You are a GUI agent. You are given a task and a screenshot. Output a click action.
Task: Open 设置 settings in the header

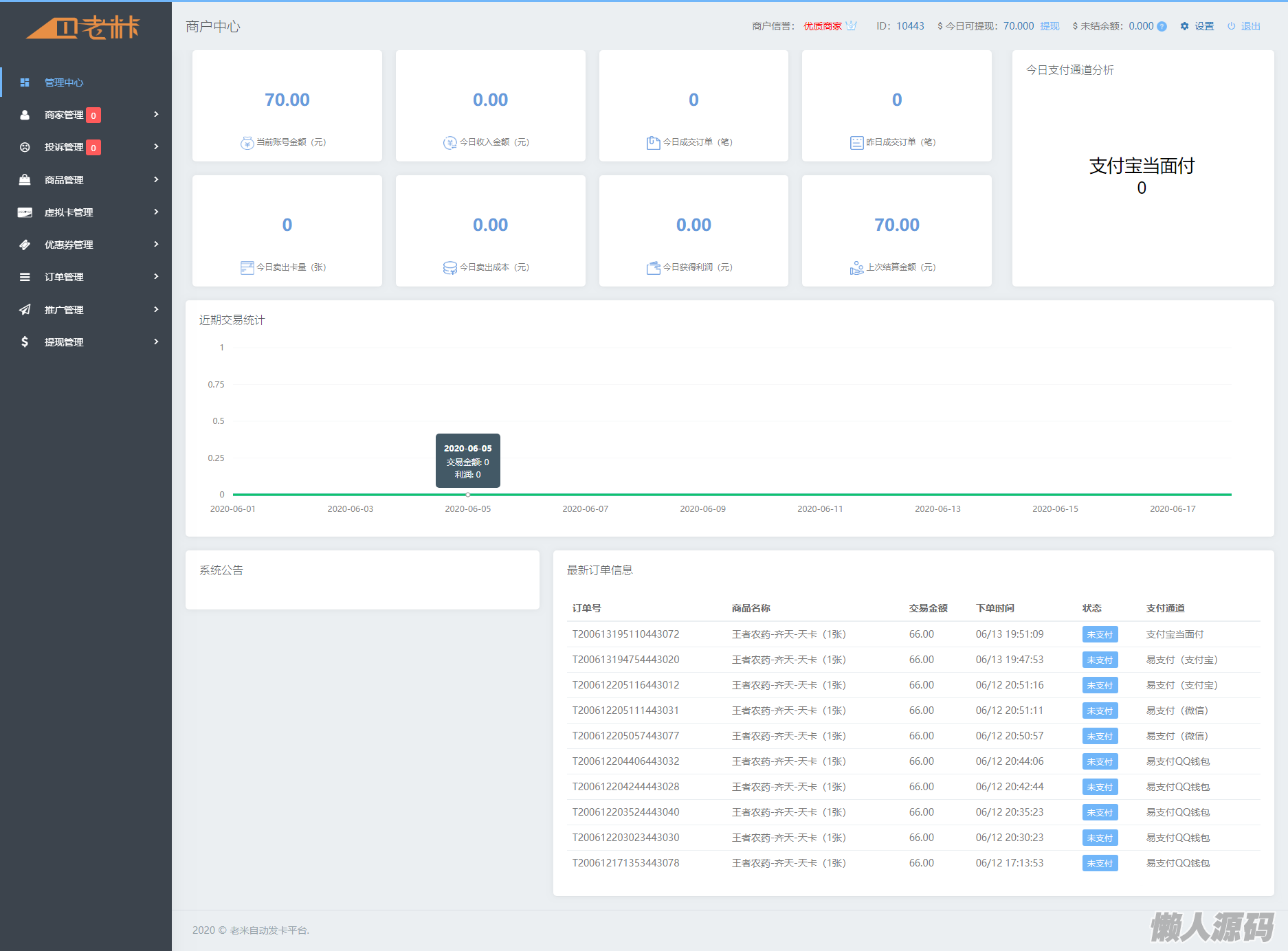(x=1203, y=26)
